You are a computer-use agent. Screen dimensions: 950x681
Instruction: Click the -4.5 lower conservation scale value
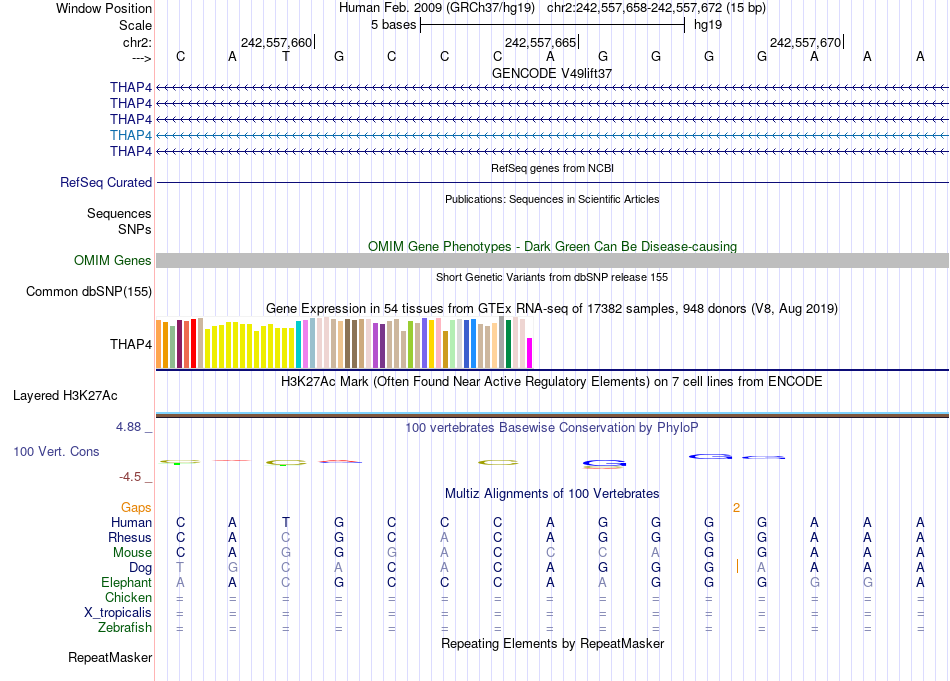click(130, 477)
